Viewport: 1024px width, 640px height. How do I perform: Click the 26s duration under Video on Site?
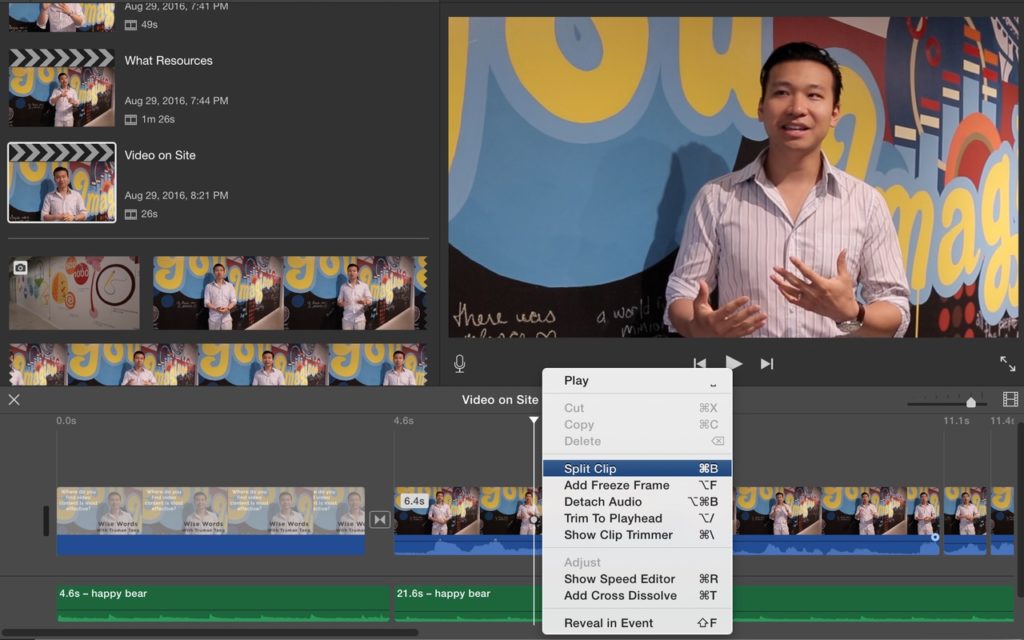[x=150, y=214]
